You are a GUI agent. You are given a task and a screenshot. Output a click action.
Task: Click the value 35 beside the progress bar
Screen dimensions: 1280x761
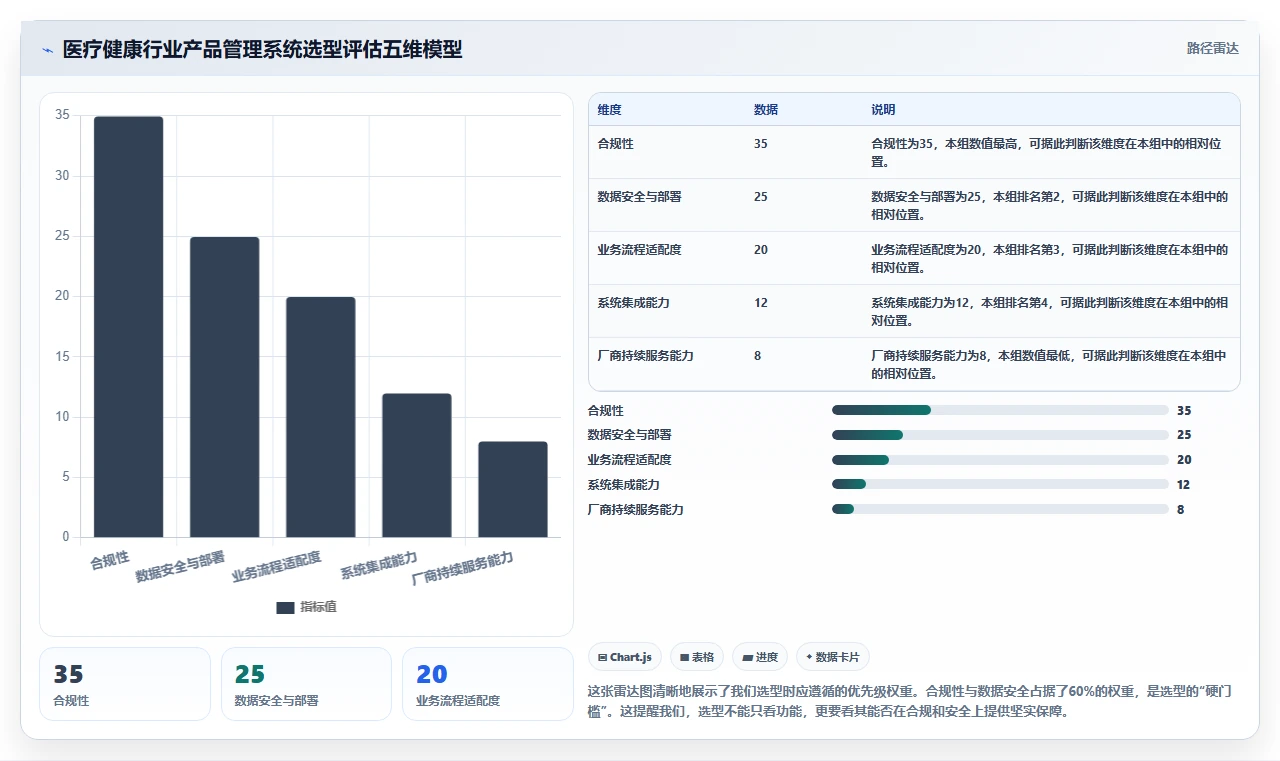tap(1184, 410)
